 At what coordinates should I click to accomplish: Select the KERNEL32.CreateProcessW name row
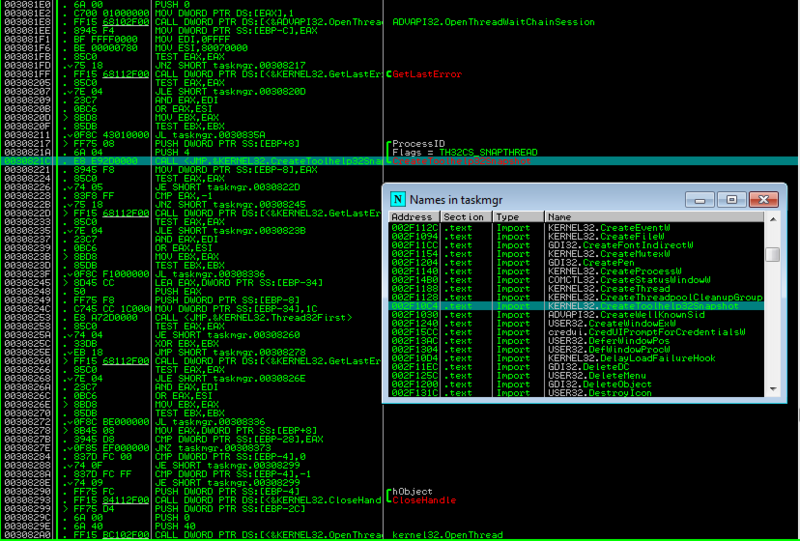[576, 271]
